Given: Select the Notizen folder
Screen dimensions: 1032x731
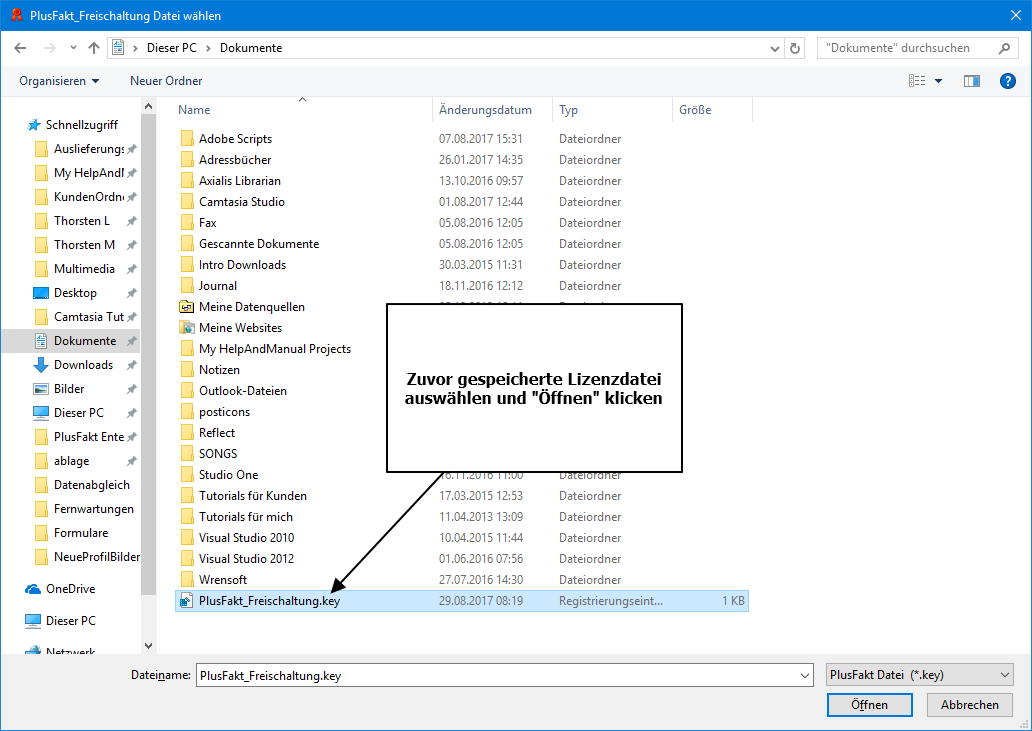Looking at the screenshot, I should (x=219, y=370).
